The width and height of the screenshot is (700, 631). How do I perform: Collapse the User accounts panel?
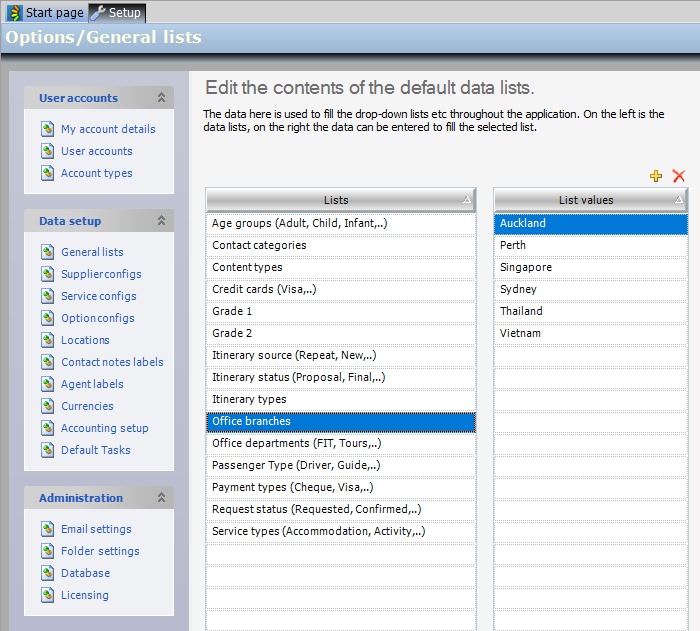click(161, 98)
